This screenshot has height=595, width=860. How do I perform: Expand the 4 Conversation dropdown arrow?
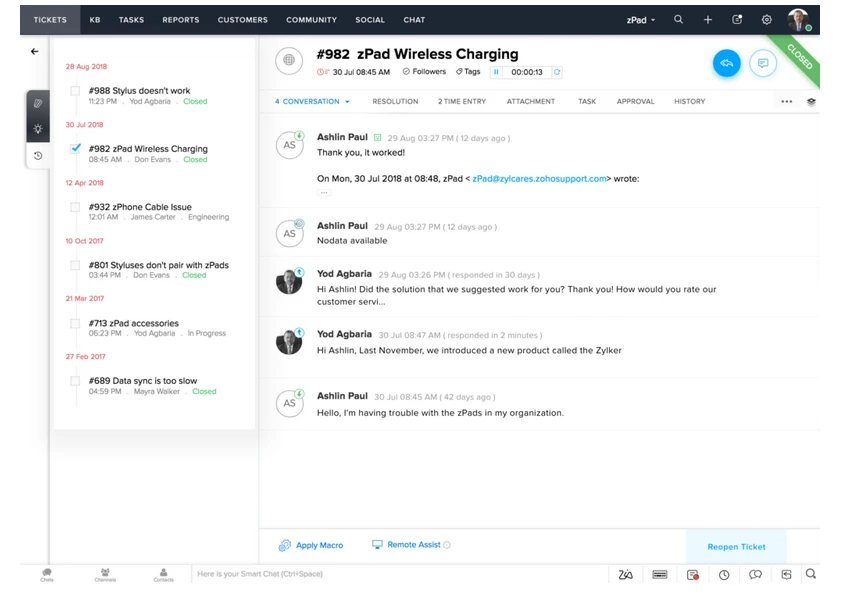[x=347, y=101]
